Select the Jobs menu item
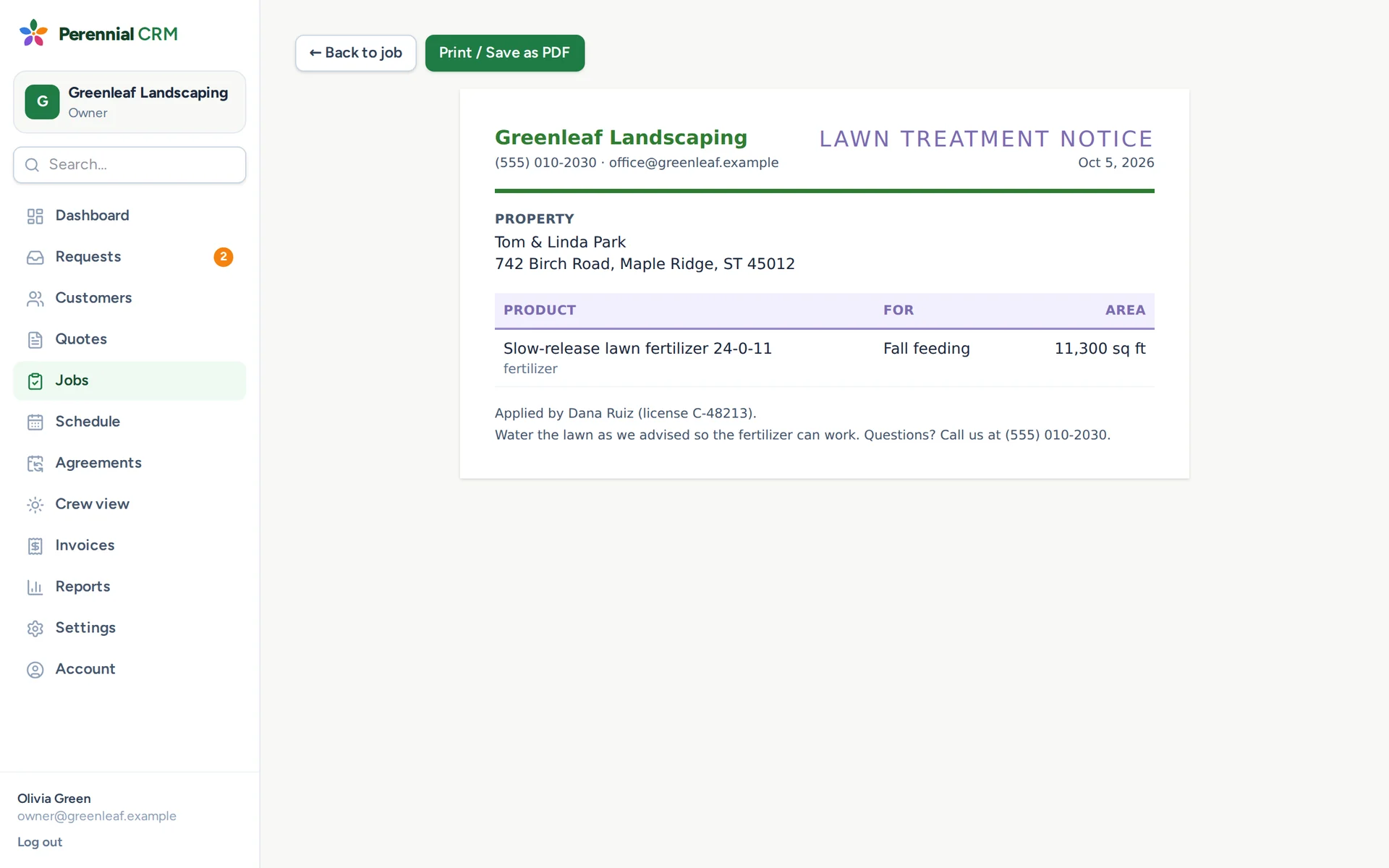 tap(129, 380)
